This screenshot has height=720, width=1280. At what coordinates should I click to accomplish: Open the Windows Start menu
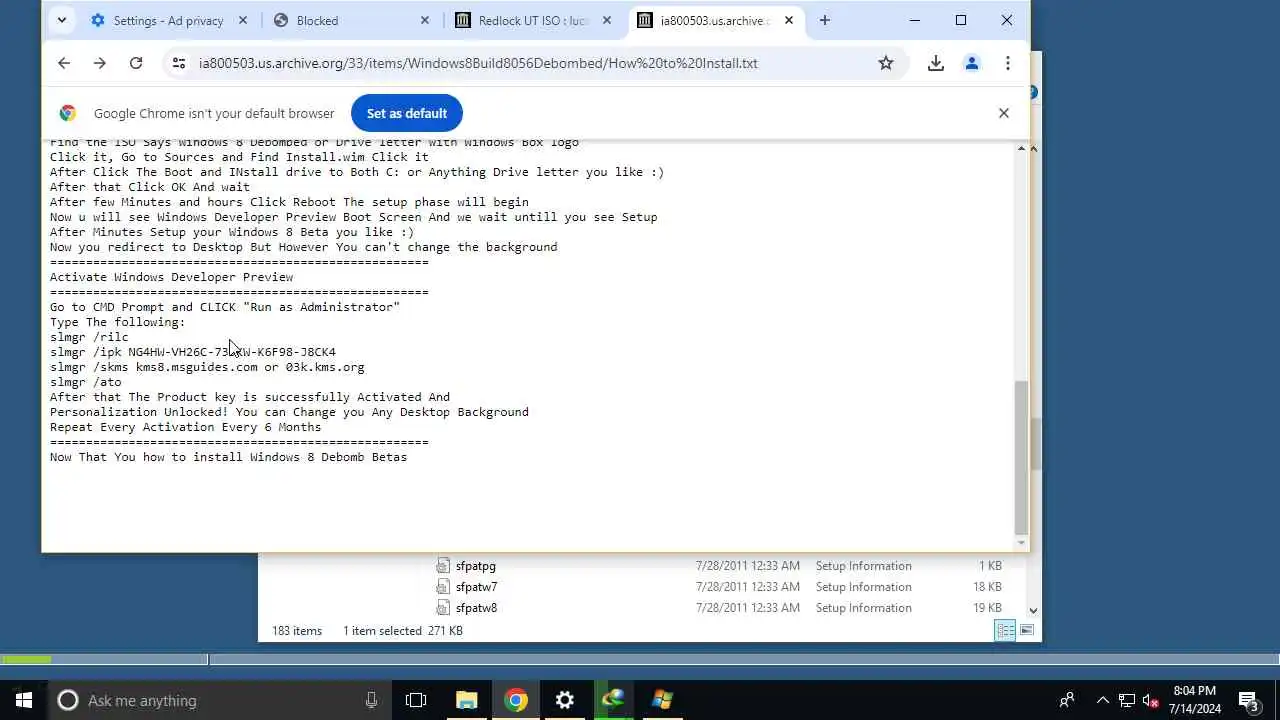point(24,700)
